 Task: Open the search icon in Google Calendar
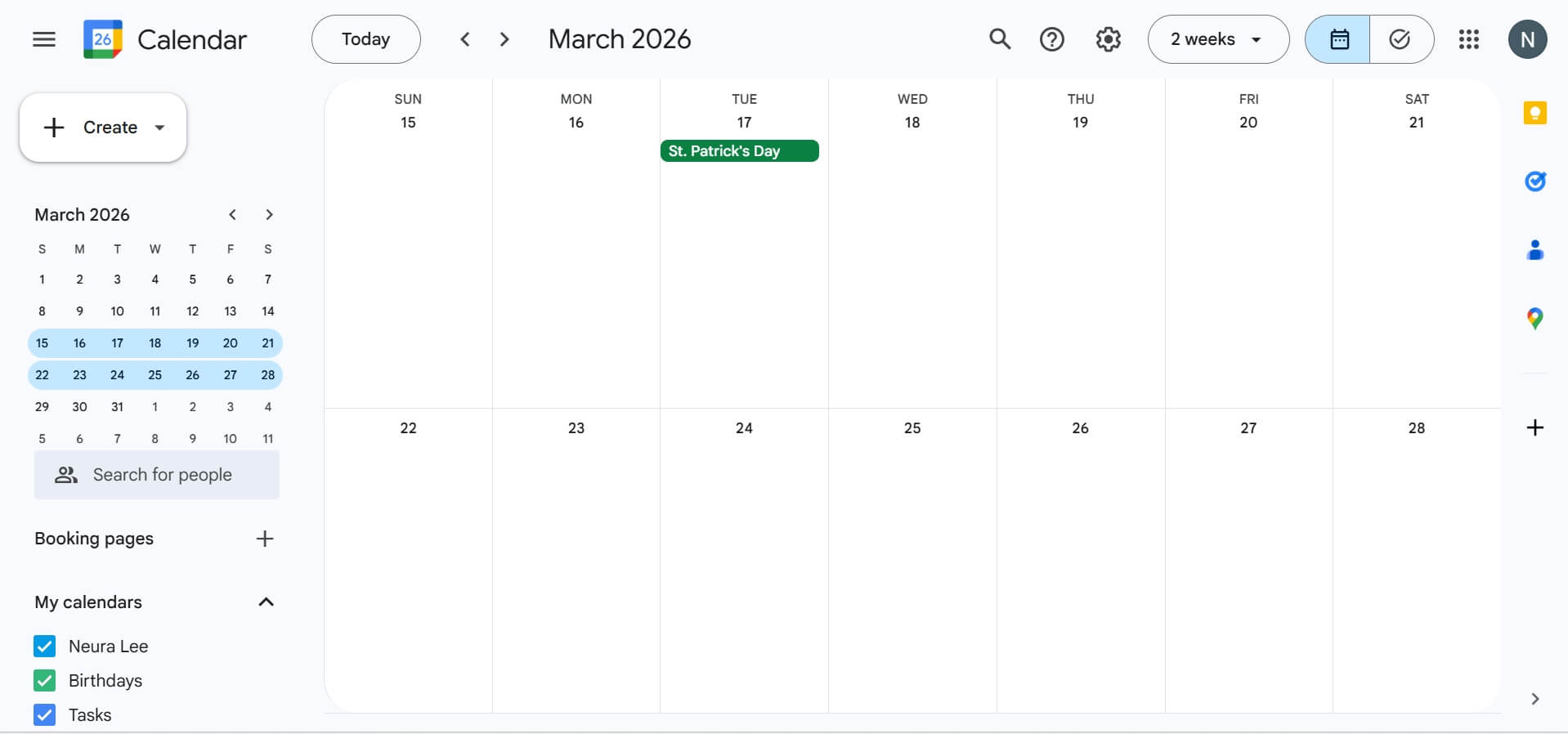point(999,38)
